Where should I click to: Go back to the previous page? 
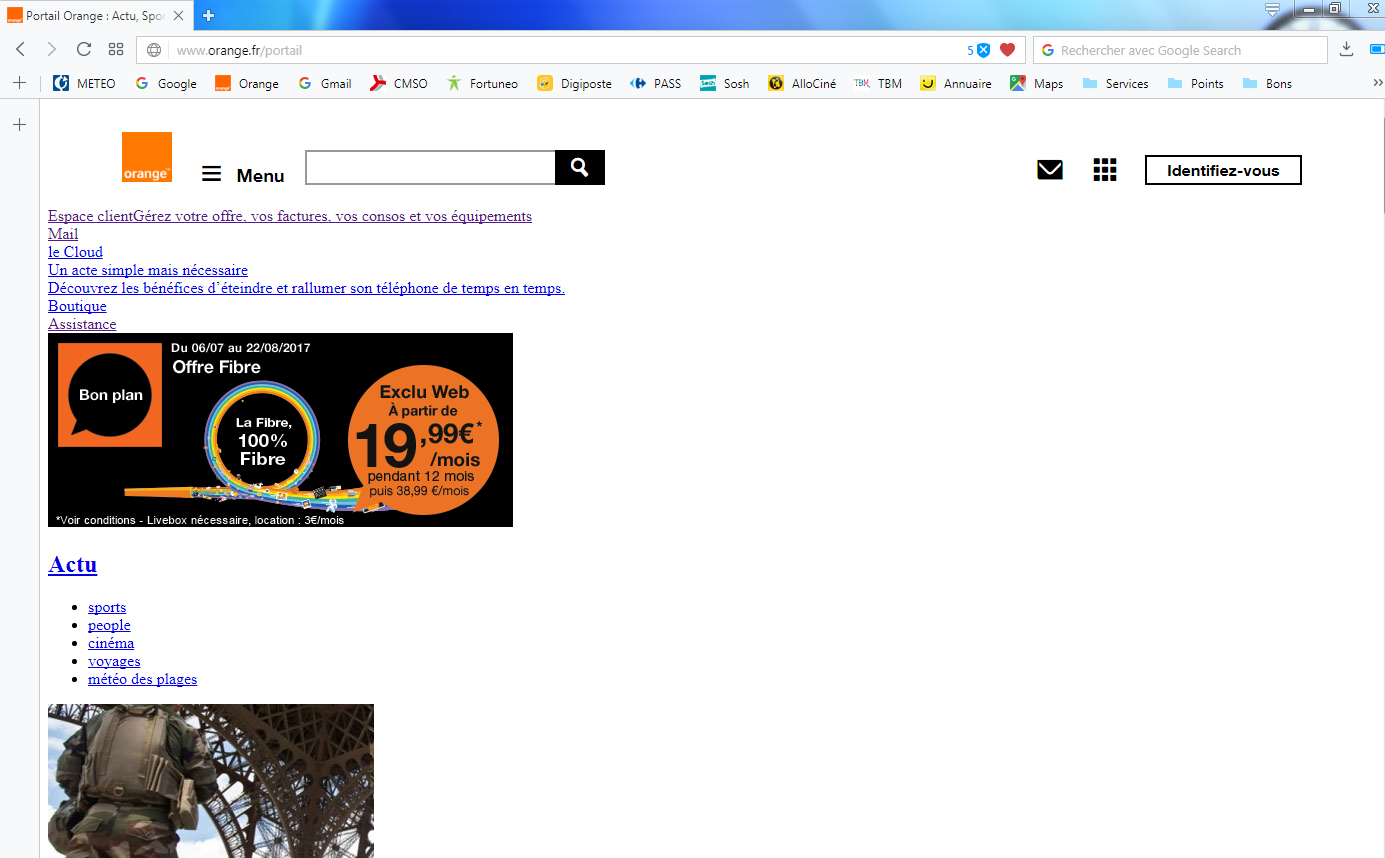[x=20, y=50]
